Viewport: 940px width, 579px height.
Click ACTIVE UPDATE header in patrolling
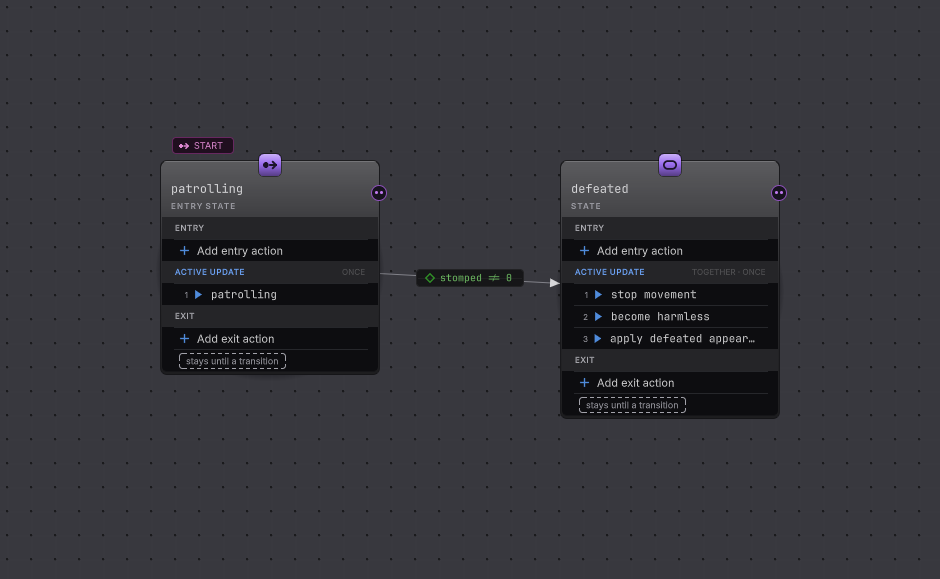tap(209, 272)
